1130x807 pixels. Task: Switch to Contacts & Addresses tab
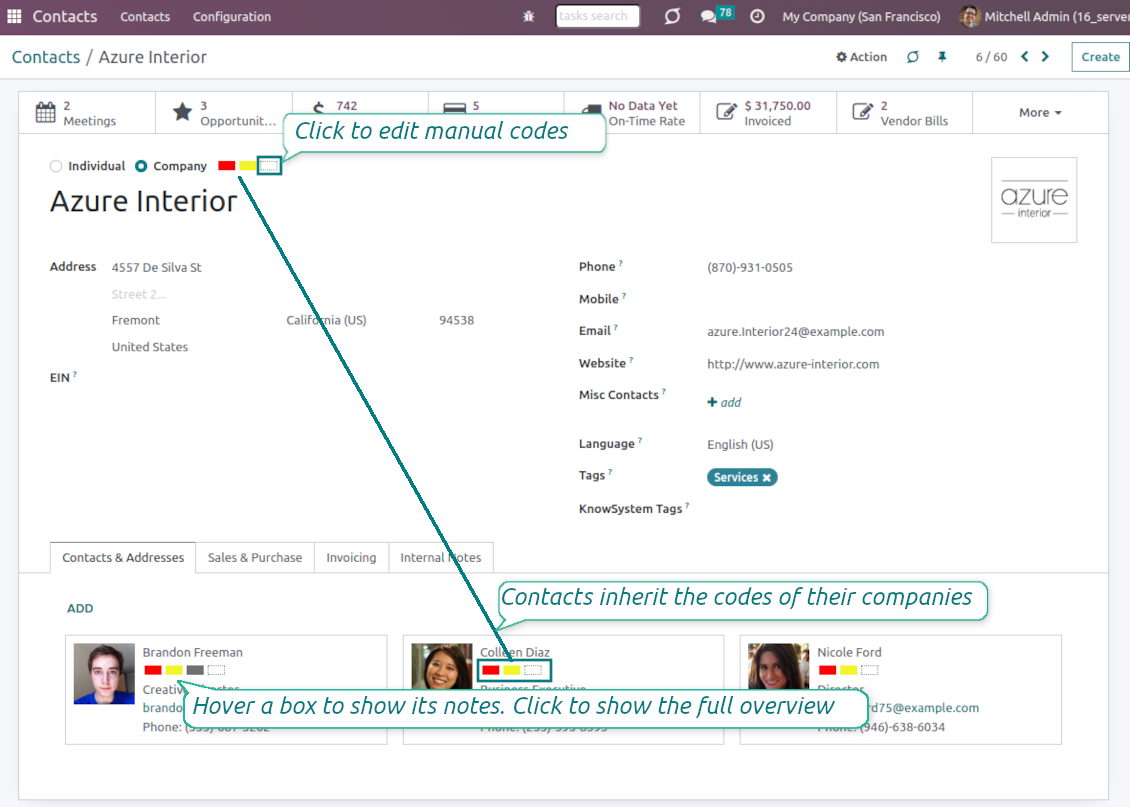click(123, 558)
